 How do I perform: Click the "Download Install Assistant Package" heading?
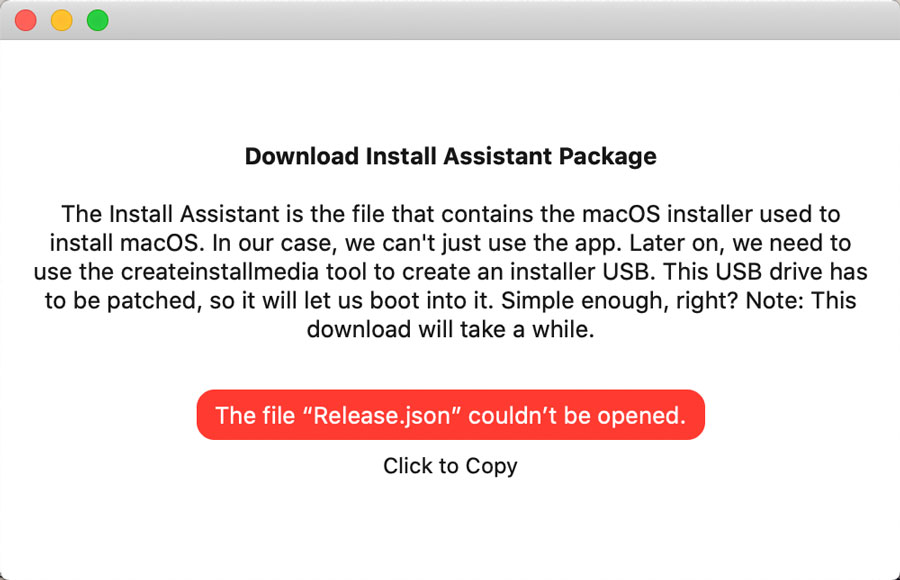(x=450, y=157)
